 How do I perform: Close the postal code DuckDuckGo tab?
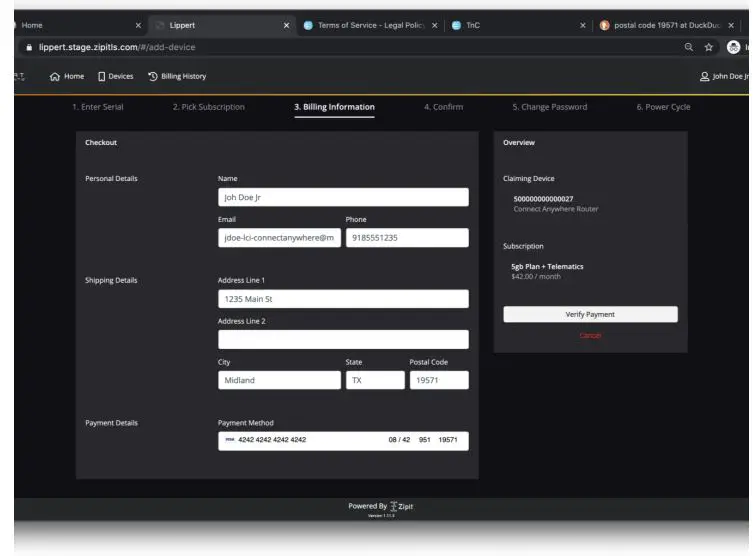[731, 25]
